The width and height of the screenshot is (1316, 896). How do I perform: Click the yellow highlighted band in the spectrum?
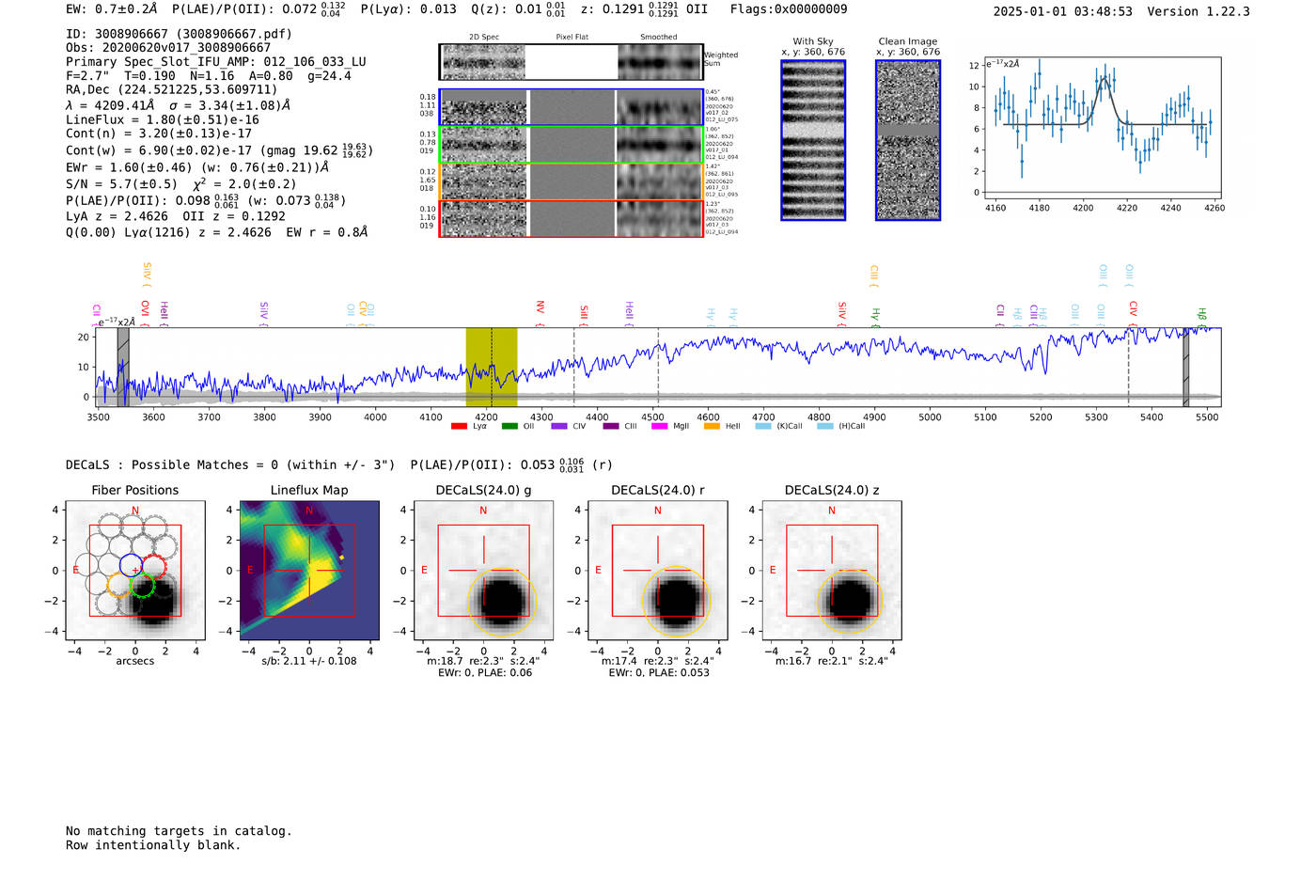point(491,367)
